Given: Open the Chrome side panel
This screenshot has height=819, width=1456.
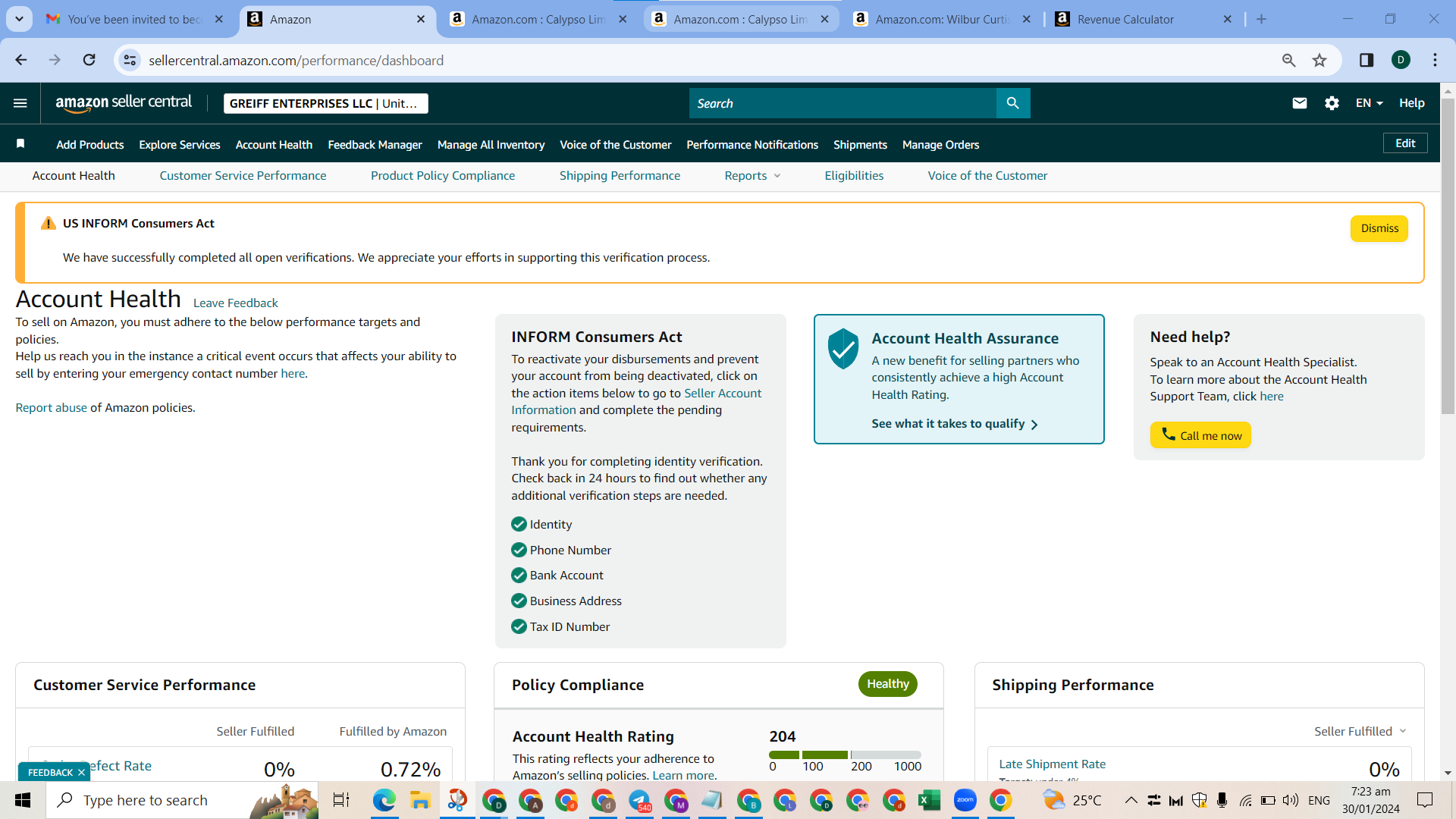Looking at the screenshot, I should pyautogui.click(x=1367, y=60).
